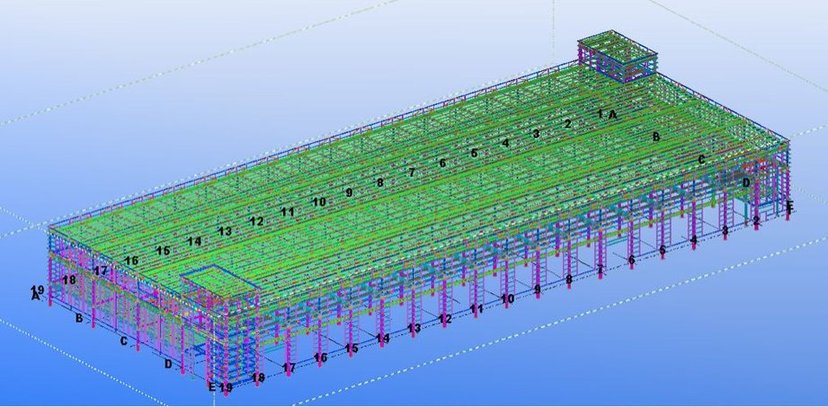Select grid label C on left end
Image resolution: width=828 pixels, height=407 pixels.
(x=123, y=341)
